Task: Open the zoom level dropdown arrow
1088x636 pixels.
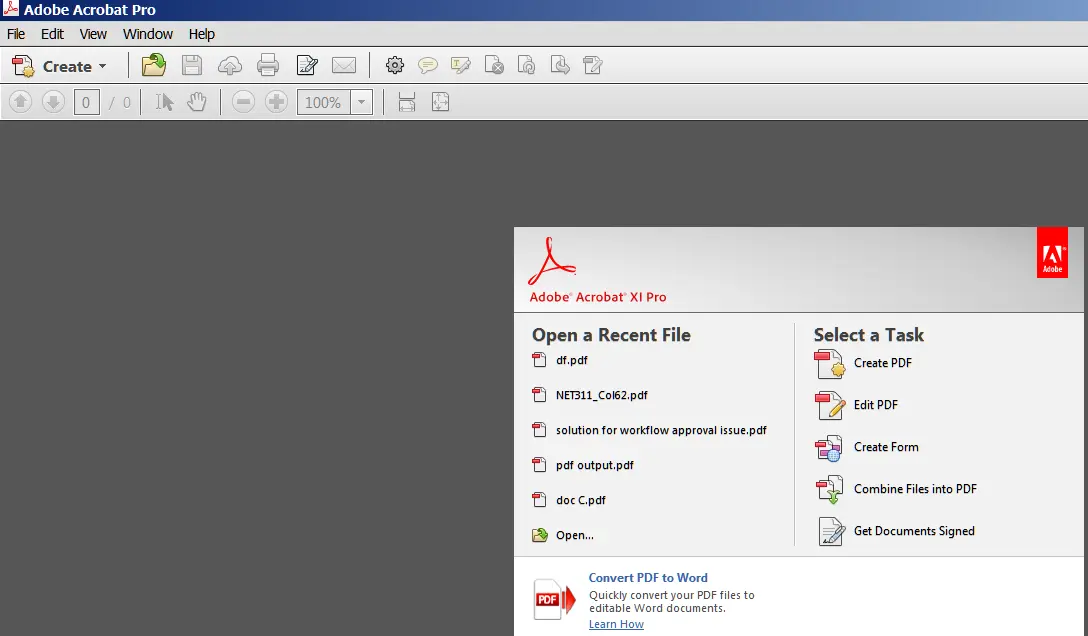Action: (x=362, y=103)
